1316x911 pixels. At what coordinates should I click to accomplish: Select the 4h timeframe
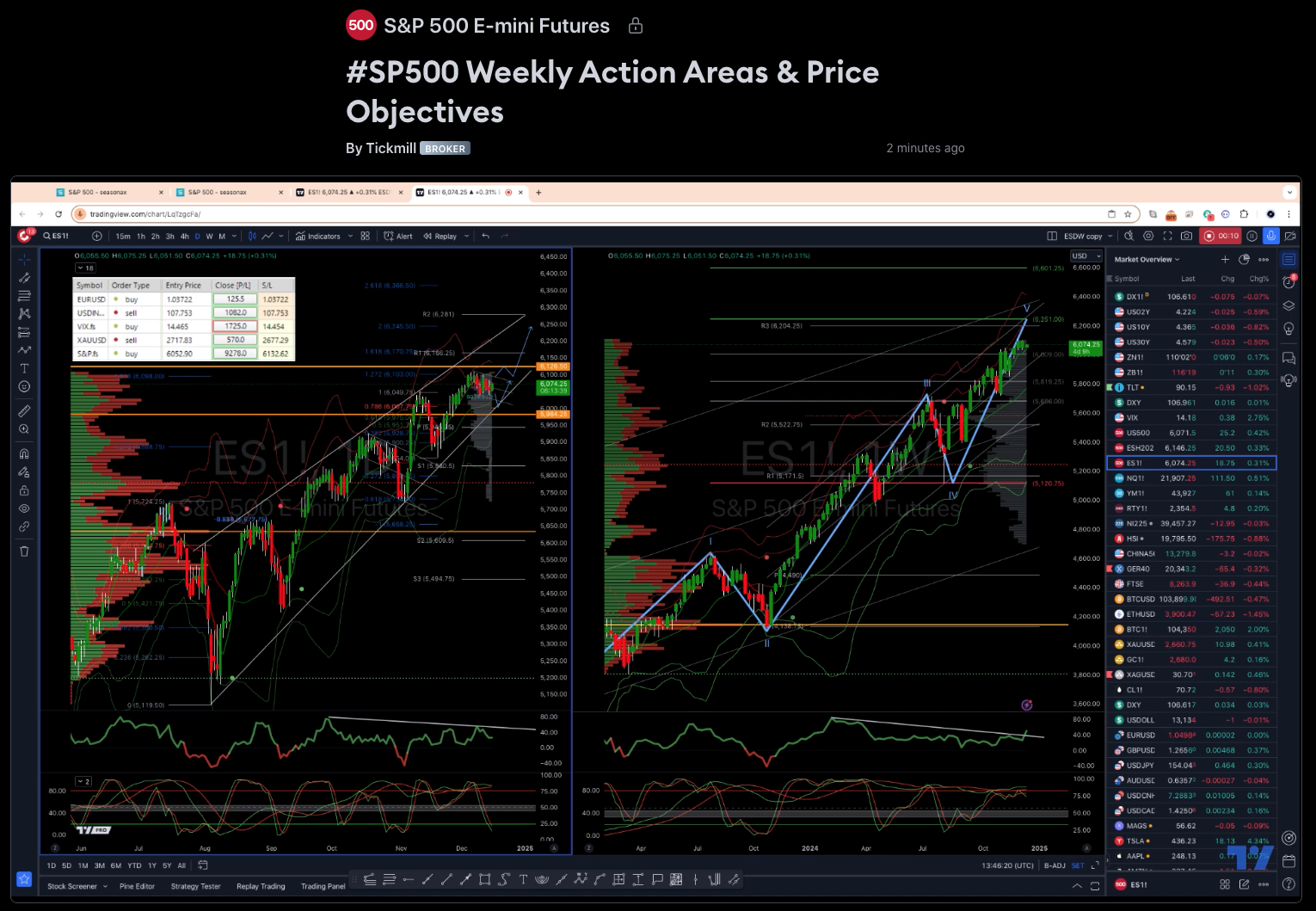184,236
